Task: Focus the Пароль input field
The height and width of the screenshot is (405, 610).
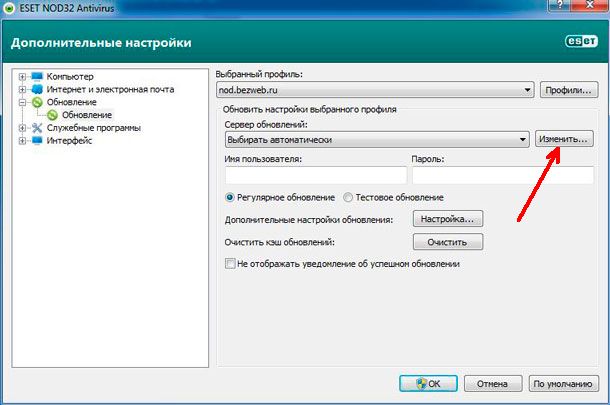Action: [503, 175]
